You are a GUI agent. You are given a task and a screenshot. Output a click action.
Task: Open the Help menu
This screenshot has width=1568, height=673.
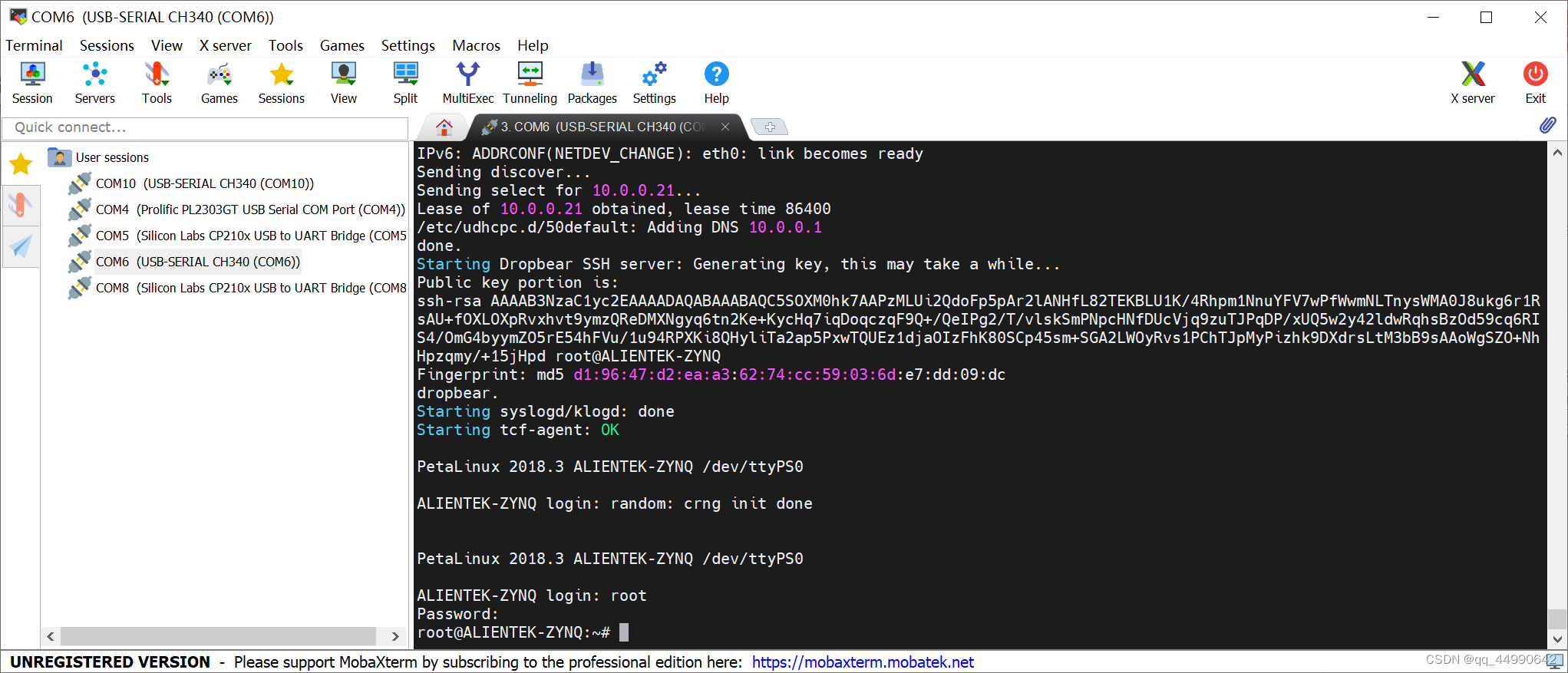click(533, 45)
